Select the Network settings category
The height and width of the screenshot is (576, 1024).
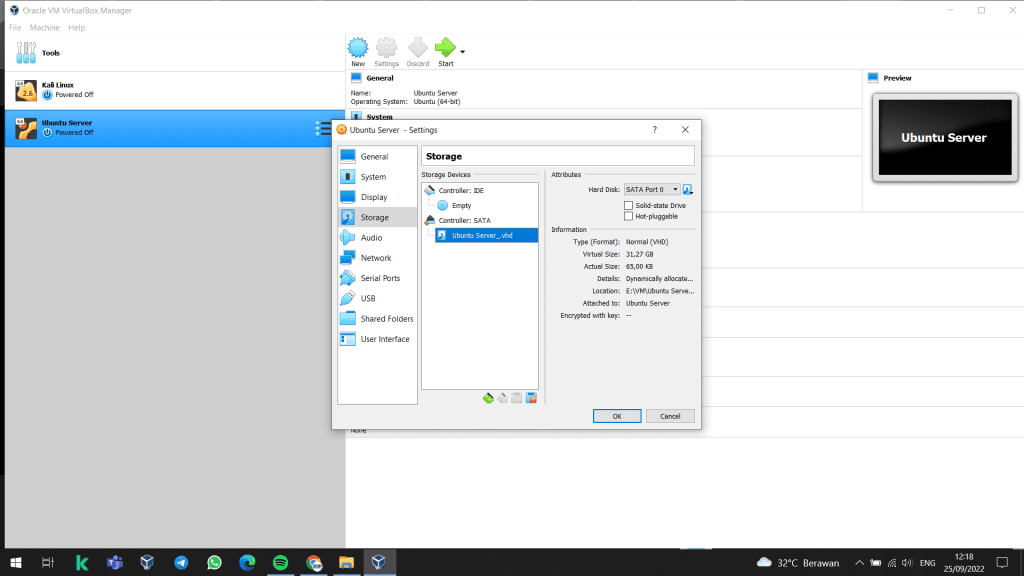(x=375, y=258)
